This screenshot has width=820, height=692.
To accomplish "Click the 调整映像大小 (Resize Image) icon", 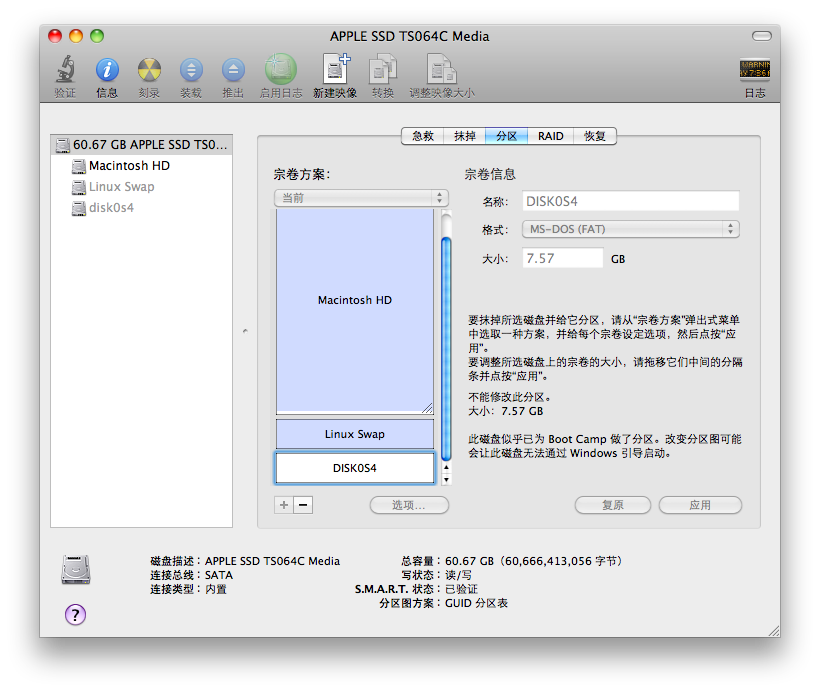I will (443, 70).
